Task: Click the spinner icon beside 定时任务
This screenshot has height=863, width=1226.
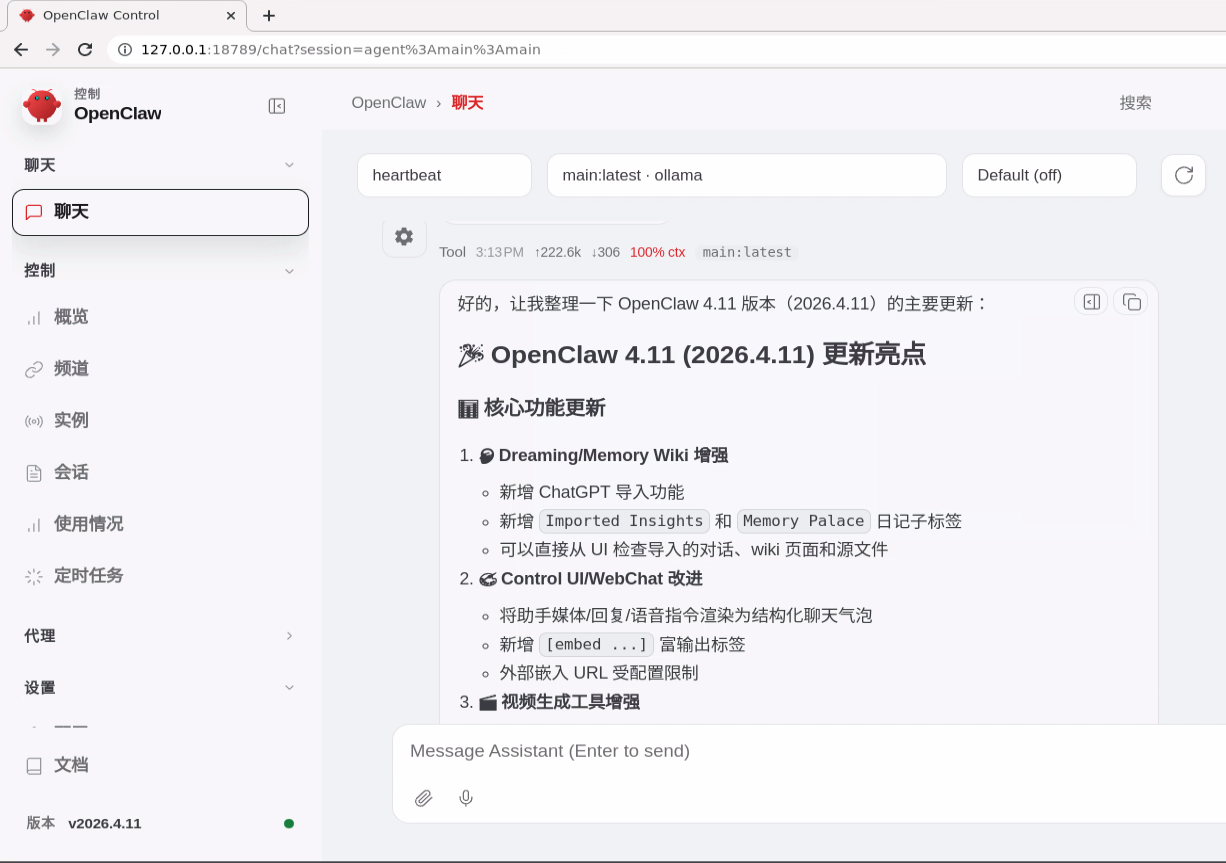Action: point(34,576)
